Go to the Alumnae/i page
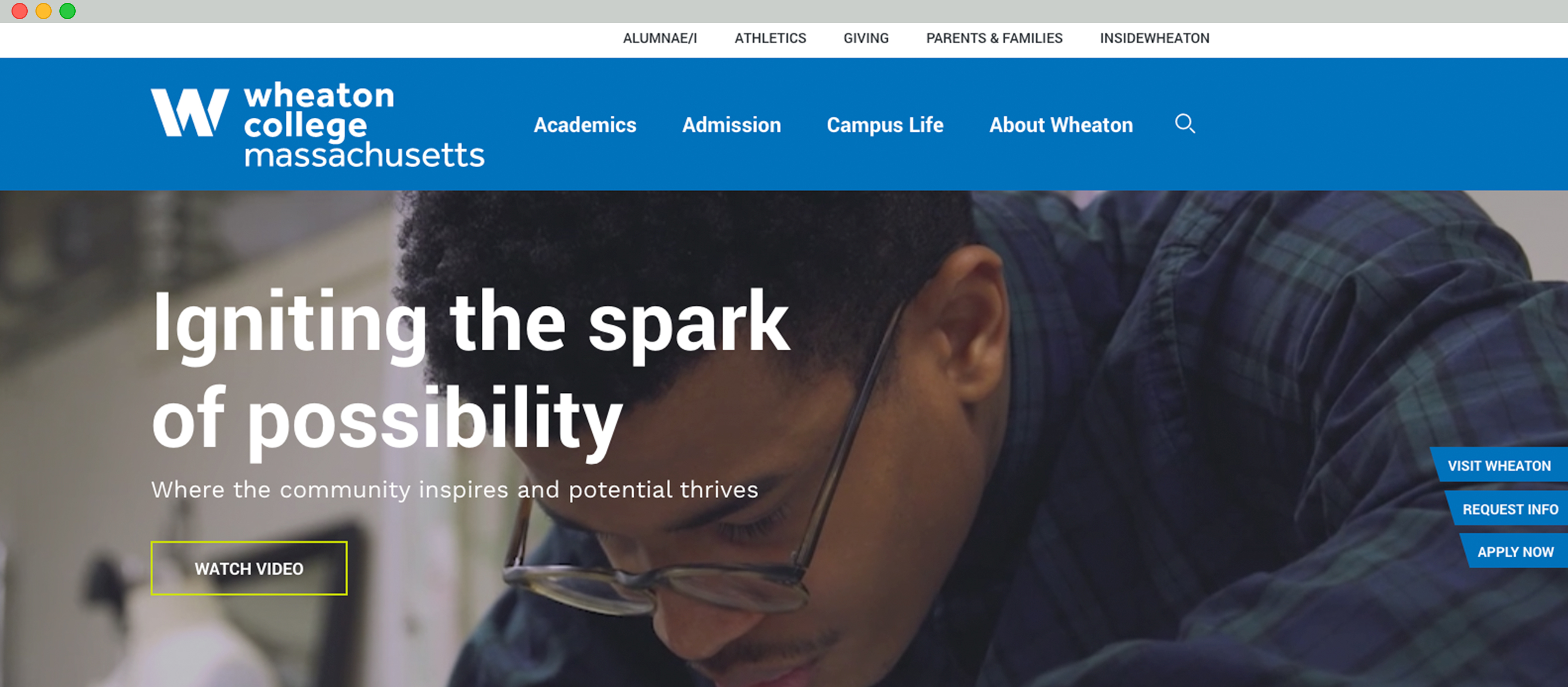This screenshot has width=1568, height=687. [x=660, y=38]
